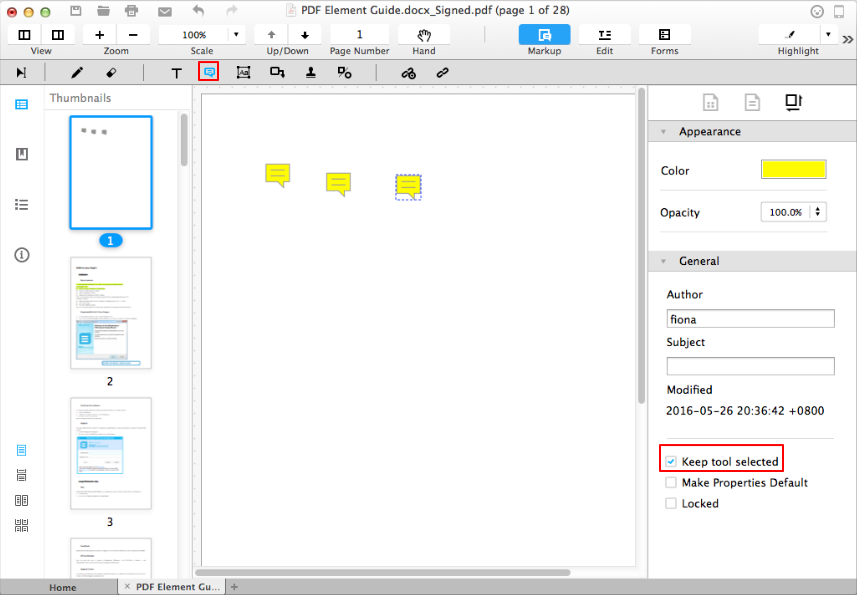Open the Hand tool
857x595 pixels.
(423, 36)
